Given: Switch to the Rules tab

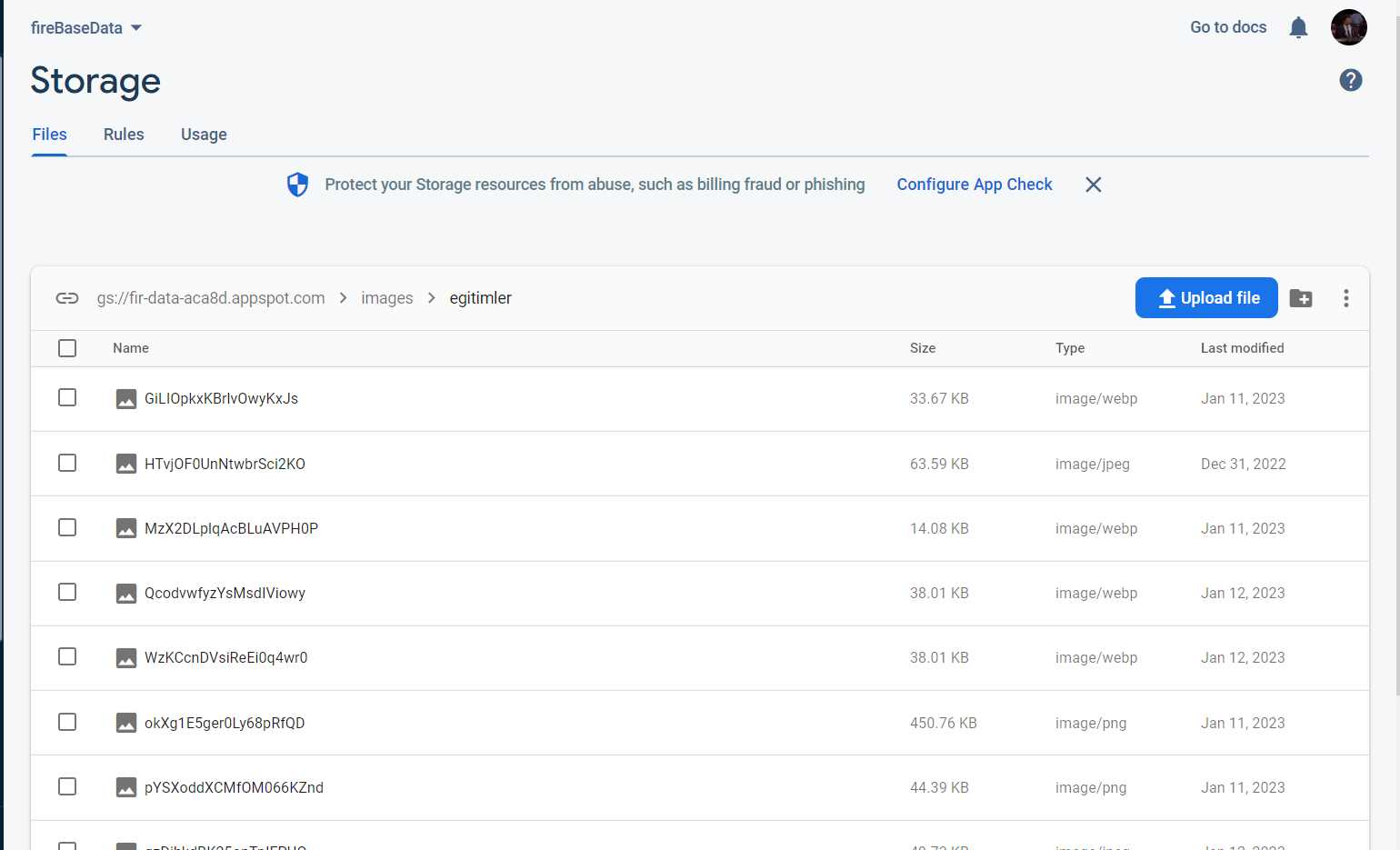Looking at the screenshot, I should pyautogui.click(x=124, y=135).
